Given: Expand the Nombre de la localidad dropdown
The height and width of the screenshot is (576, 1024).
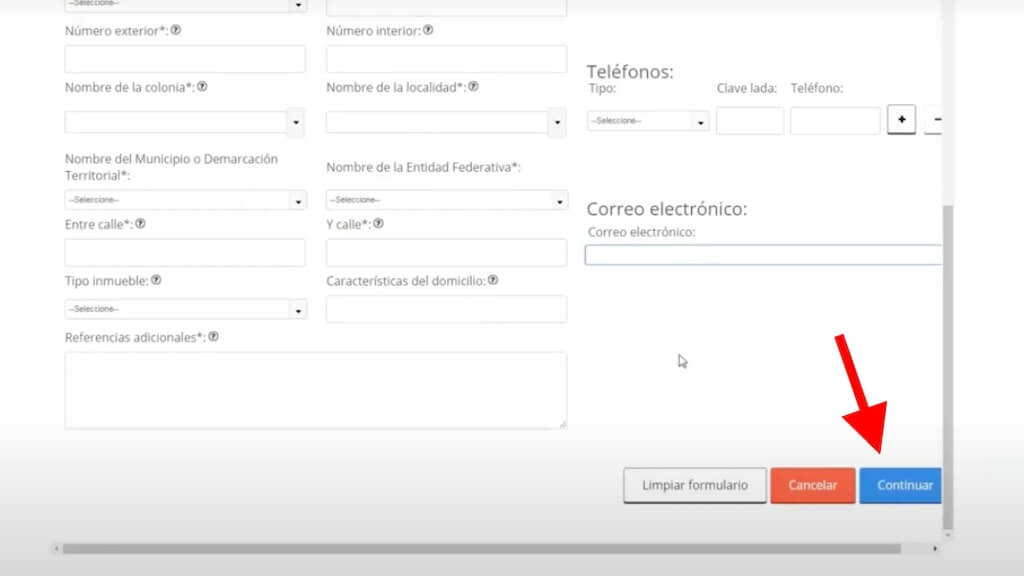Looking at the screenshot, I should pyautogui.click(x=446, y=123).
